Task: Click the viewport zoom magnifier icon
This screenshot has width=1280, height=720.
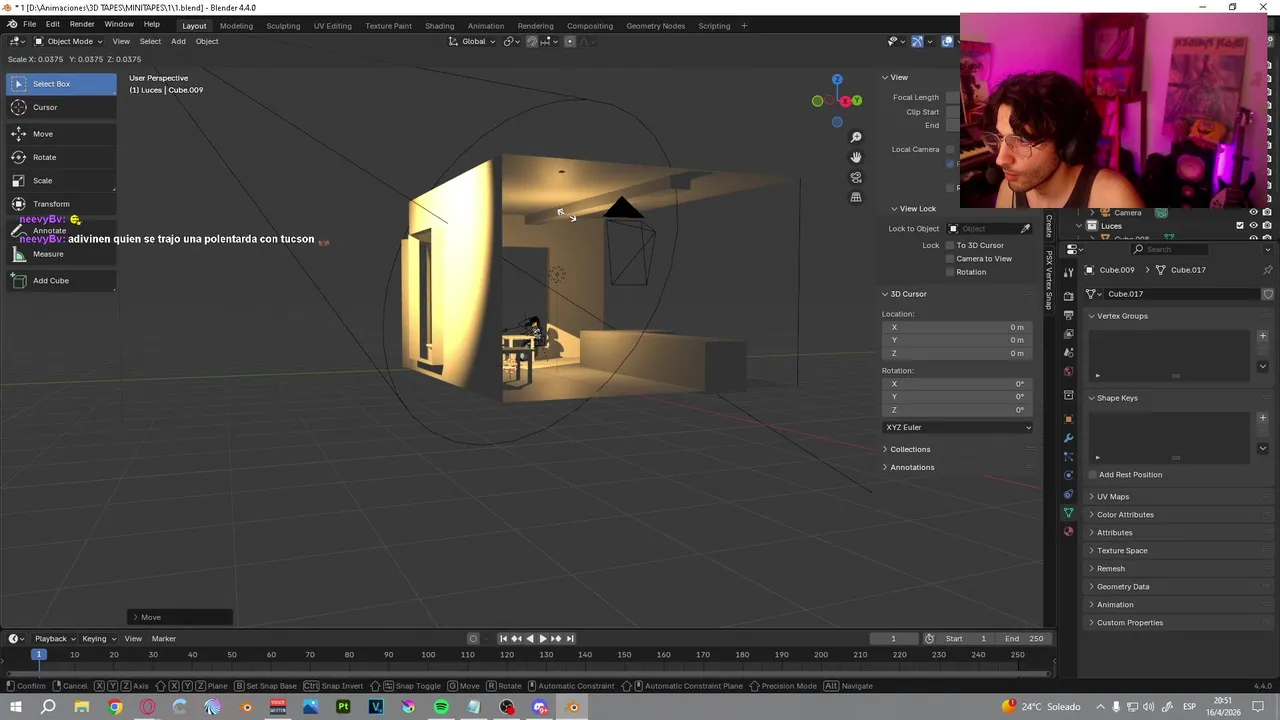Action: 856,137
